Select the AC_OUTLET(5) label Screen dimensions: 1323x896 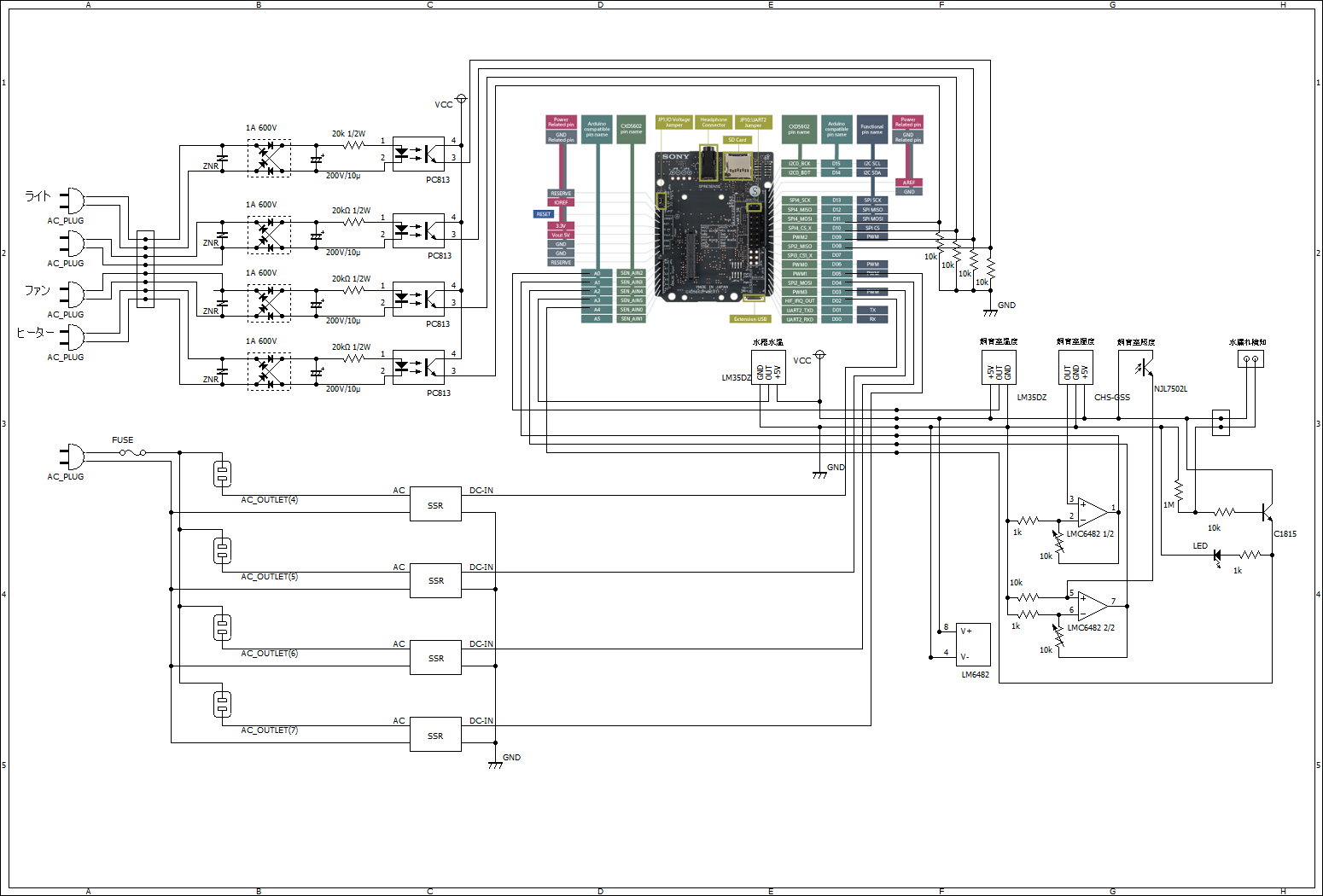pos(270,577)
